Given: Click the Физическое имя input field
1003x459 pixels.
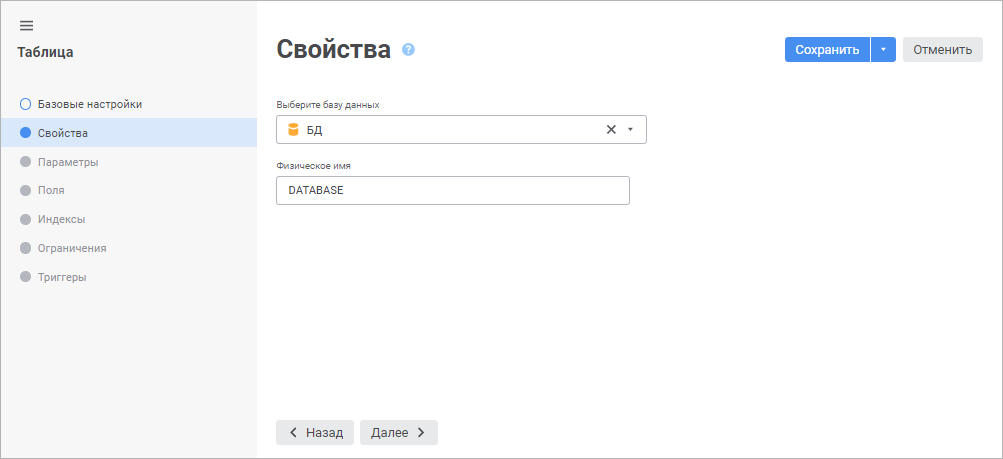Looking at the screenshot, I should tap(452, 191).
